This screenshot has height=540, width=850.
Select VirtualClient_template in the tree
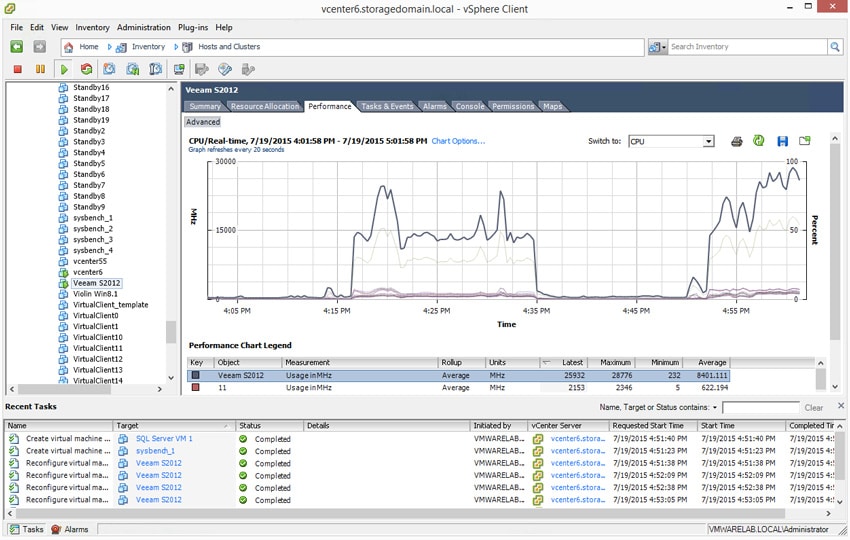pyautogui.click(x=111, y=305)
